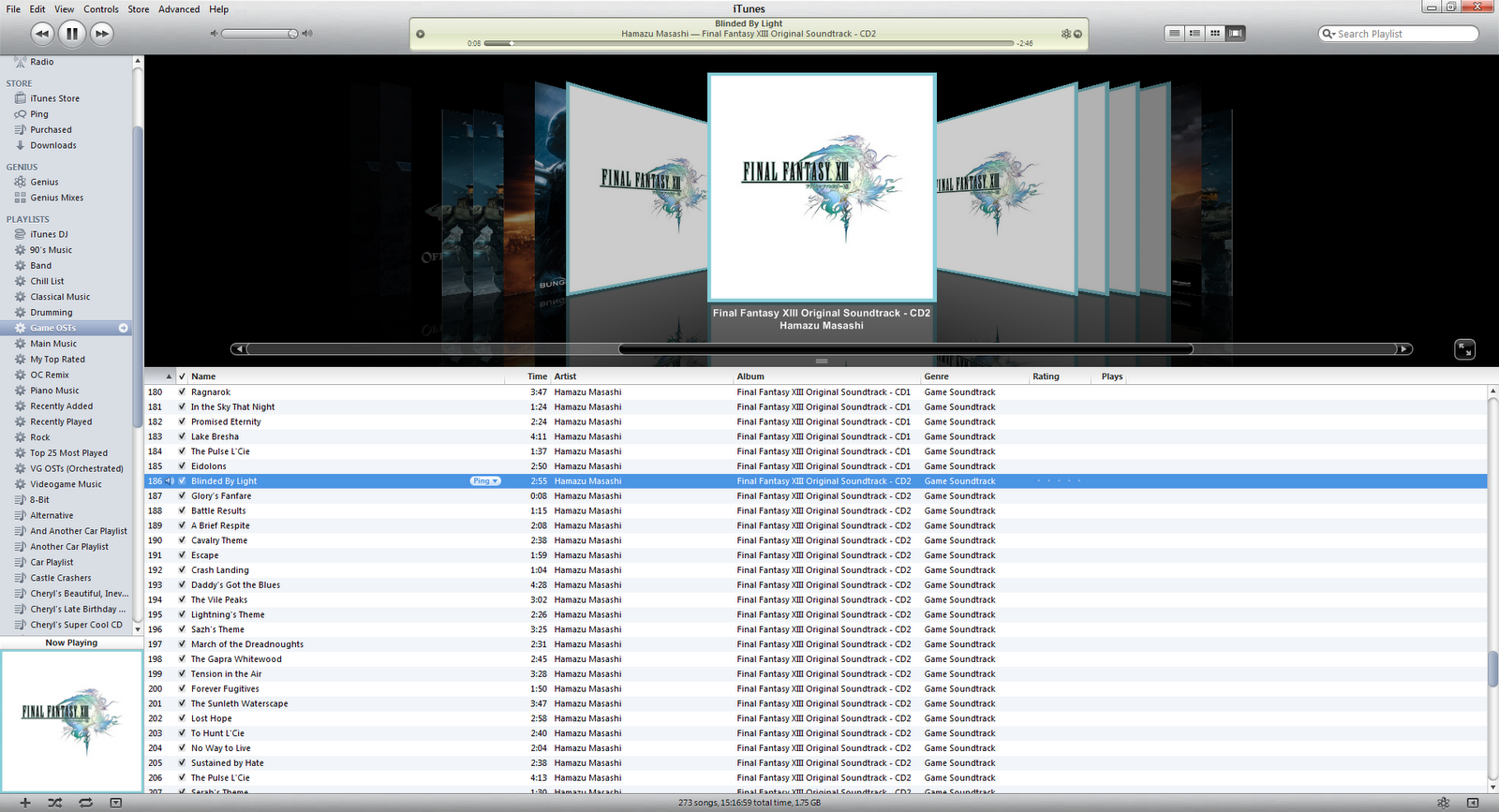The image size is (1499, 812).
Task: Toggle shuffle at the bottom bar
Action: (55, 803)
